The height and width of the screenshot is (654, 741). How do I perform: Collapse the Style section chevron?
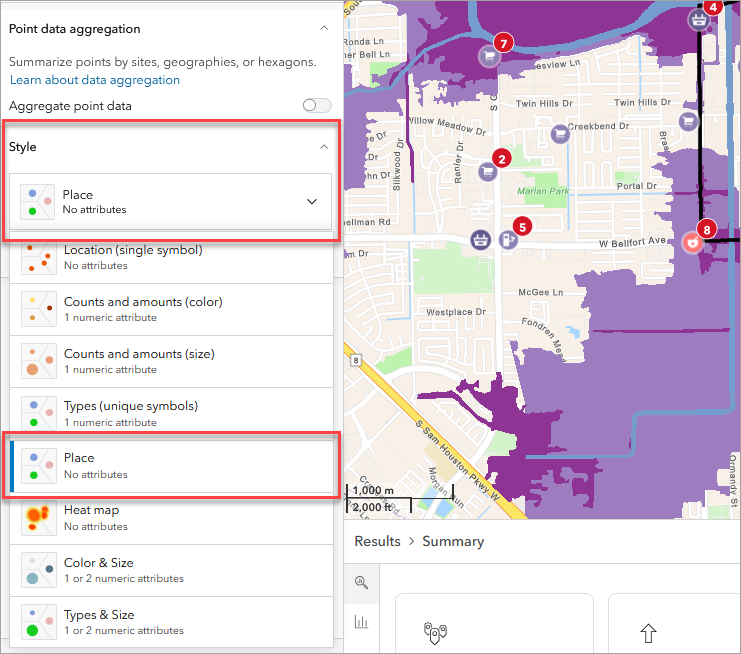[324, 146]
